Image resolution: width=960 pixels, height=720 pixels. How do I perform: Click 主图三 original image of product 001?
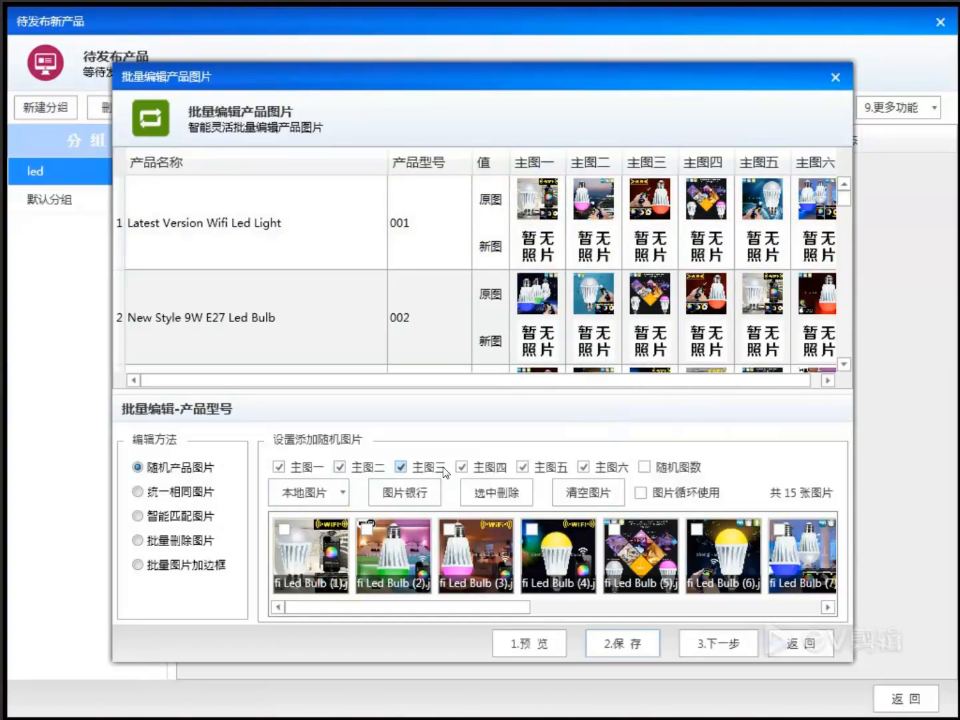tap(650, 199)
